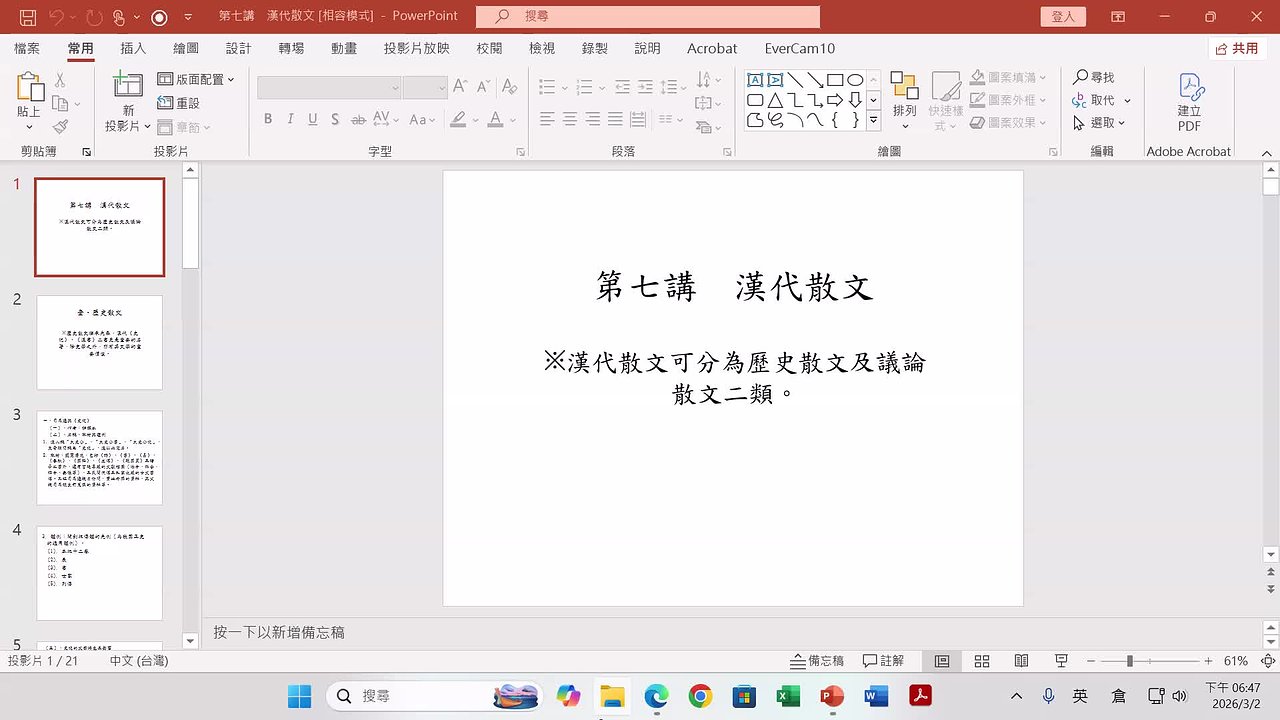Toggle Bold formatting

[268, 119]
